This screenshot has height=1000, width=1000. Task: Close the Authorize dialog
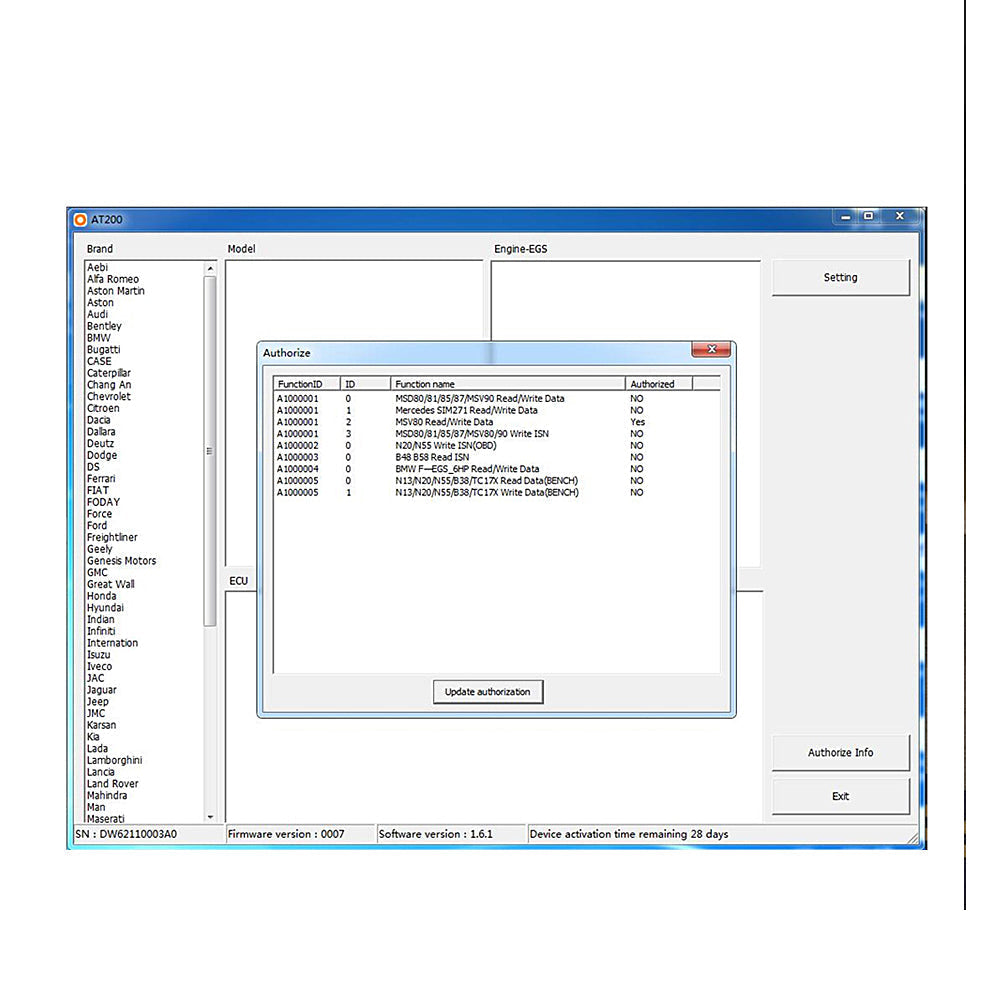tap(711, 350)
